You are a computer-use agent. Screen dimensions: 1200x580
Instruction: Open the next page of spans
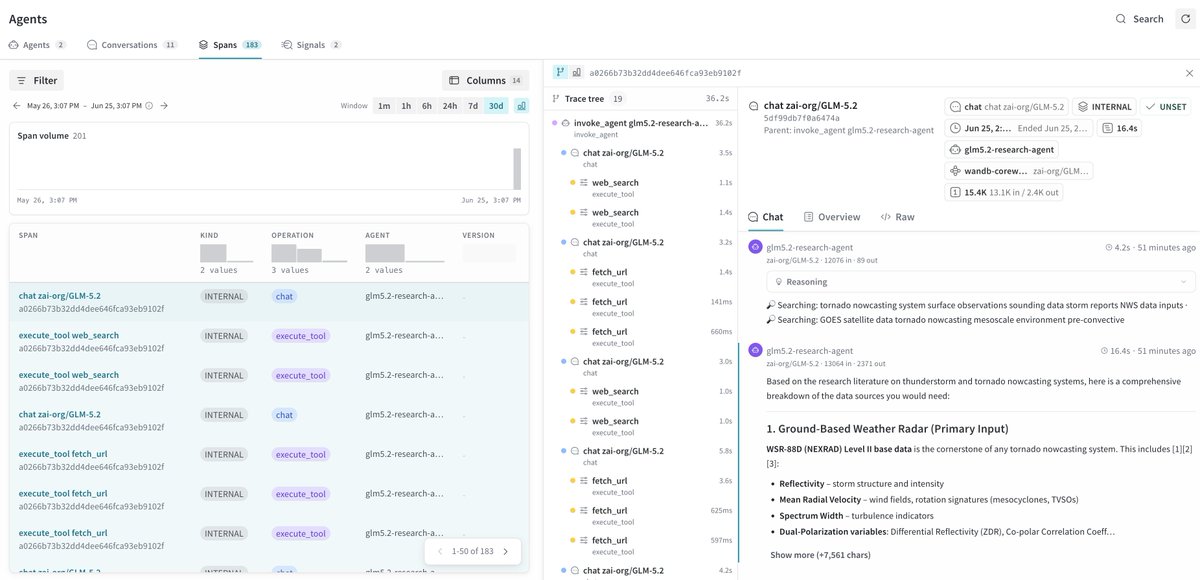[505, 551]
